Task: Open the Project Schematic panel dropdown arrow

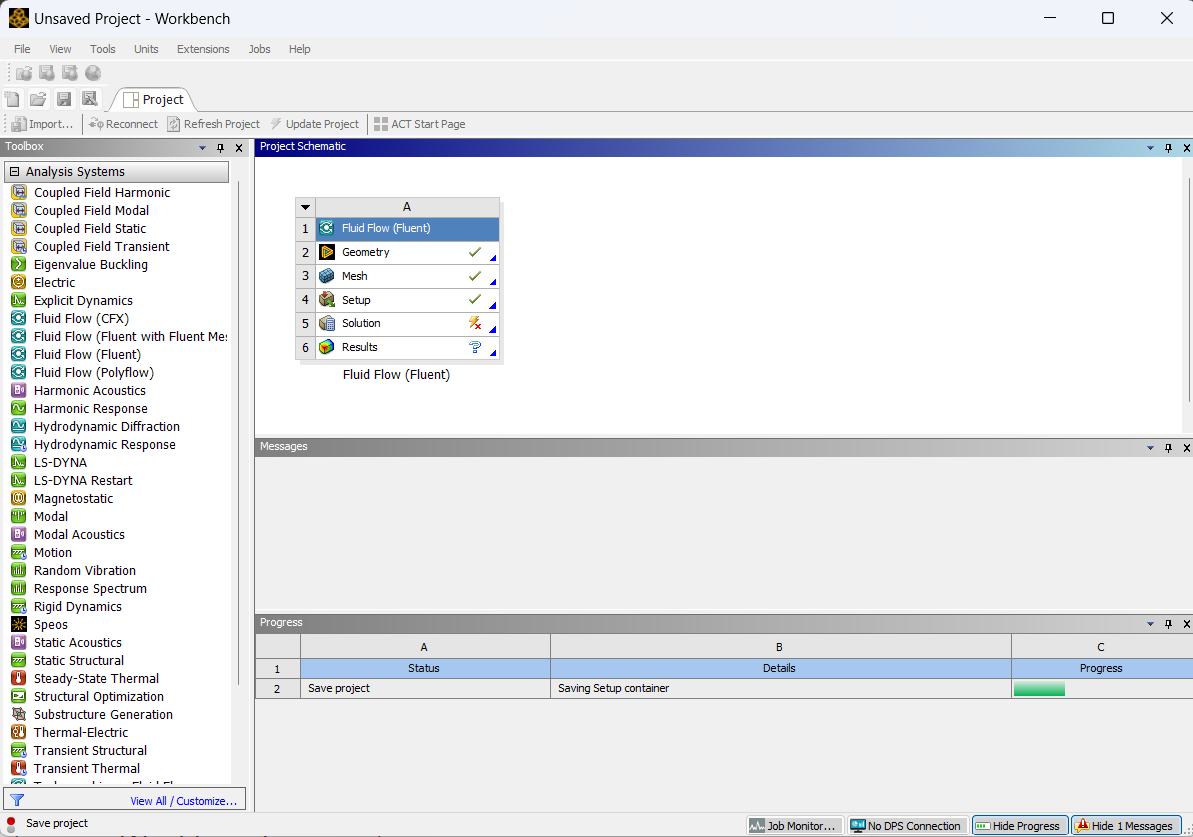Action: click(x=1150, y=148)
